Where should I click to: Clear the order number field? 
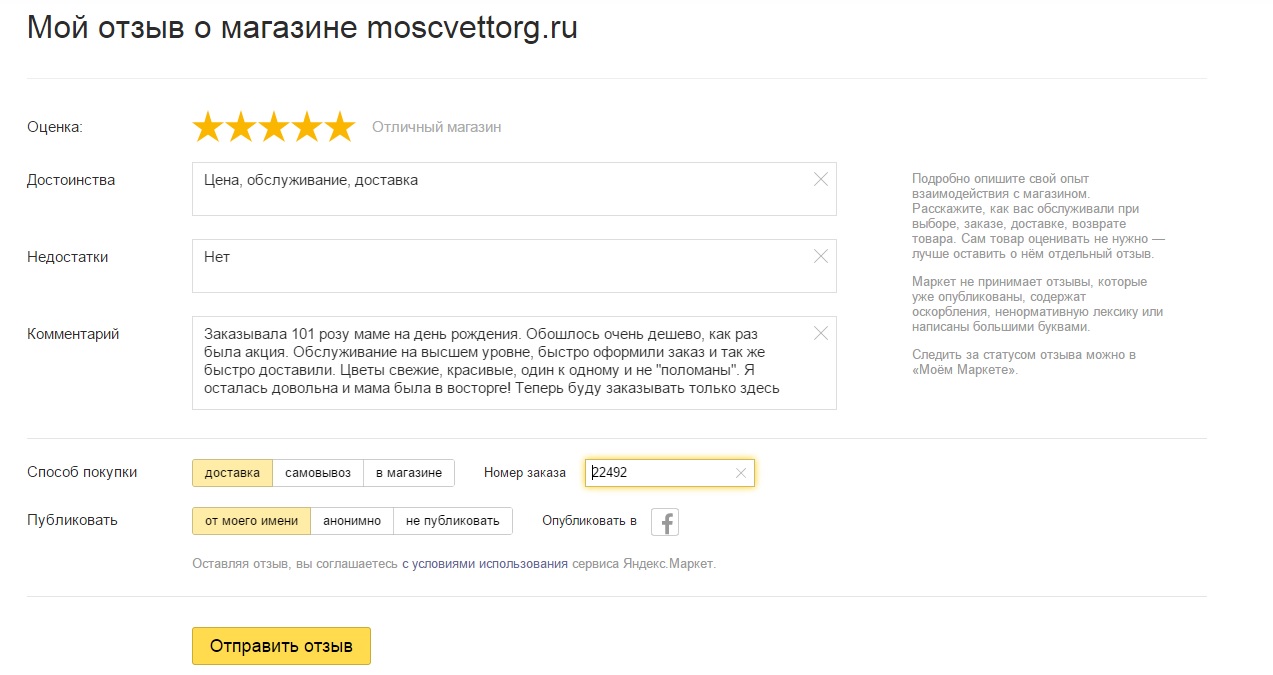(741, 473)
